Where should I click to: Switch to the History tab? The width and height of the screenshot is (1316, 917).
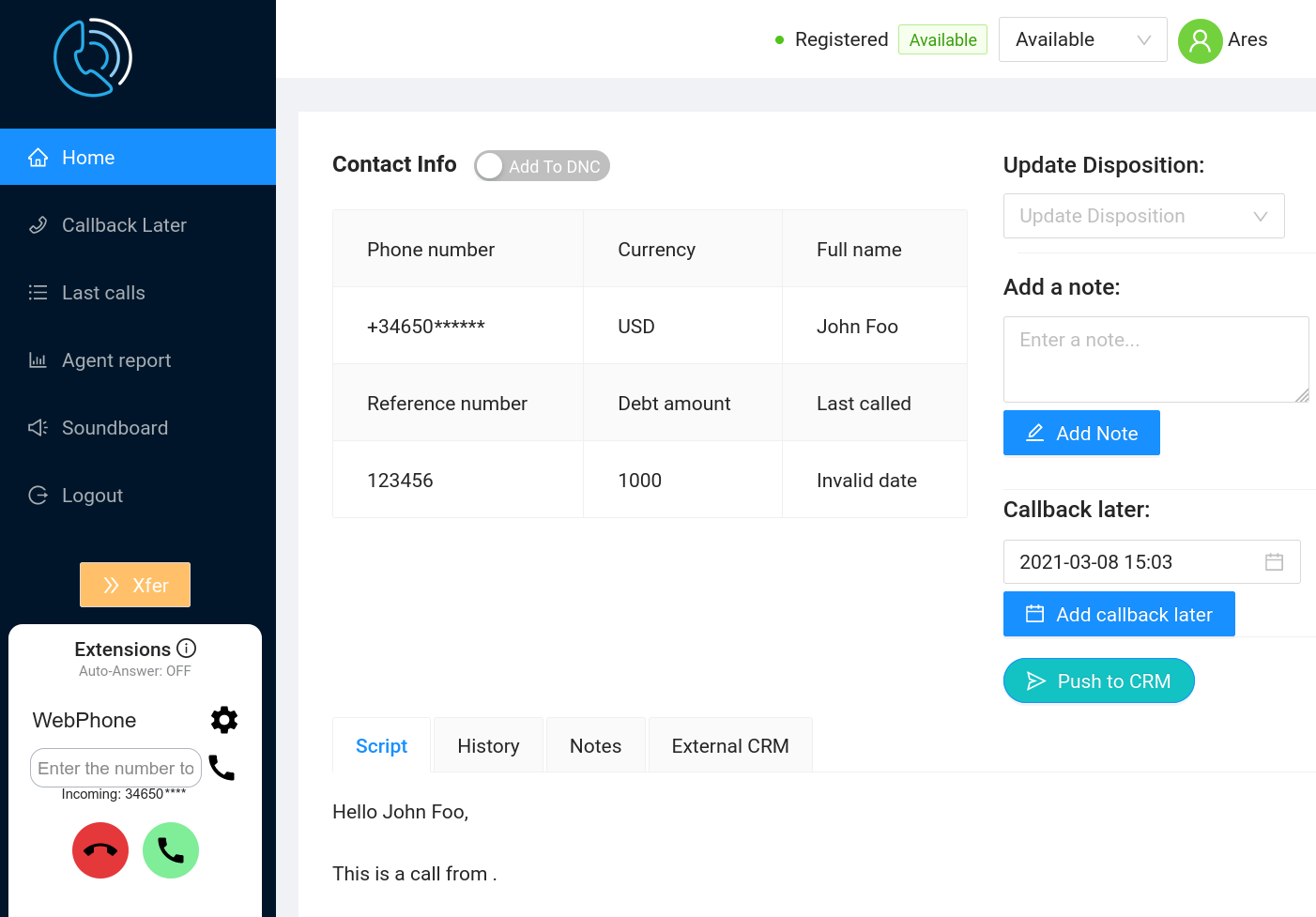click(x=488, y=745)
